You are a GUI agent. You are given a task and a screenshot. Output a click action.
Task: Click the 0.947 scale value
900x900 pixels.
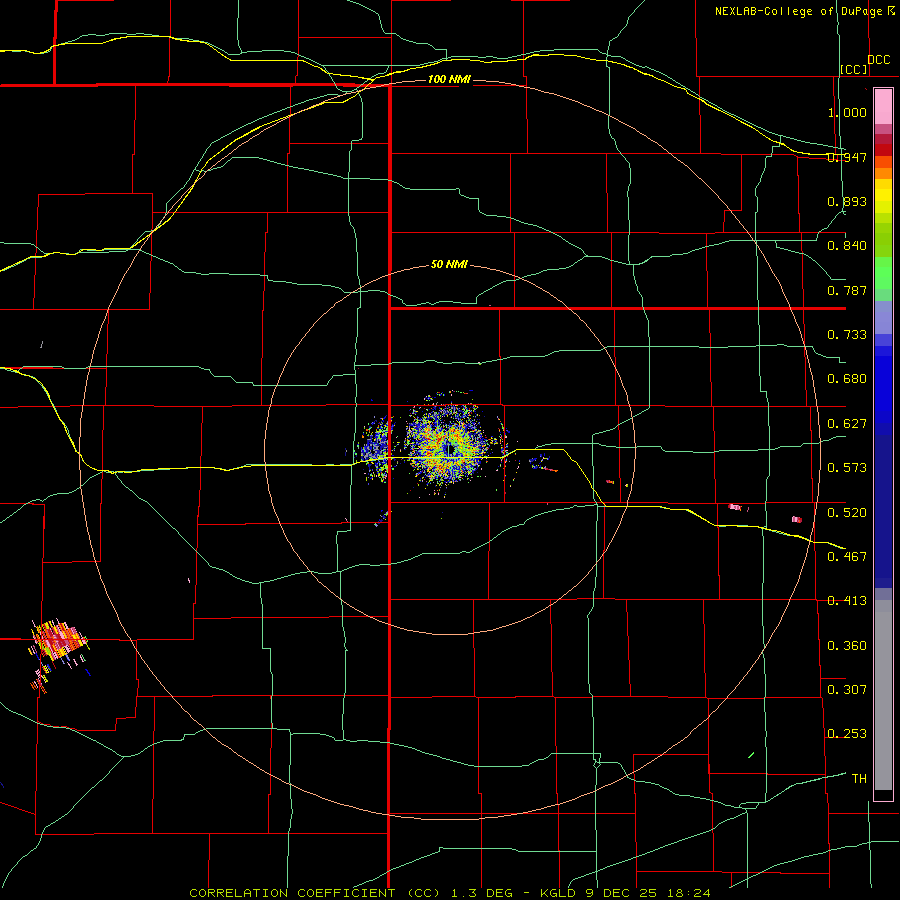[x=847, y=157]
